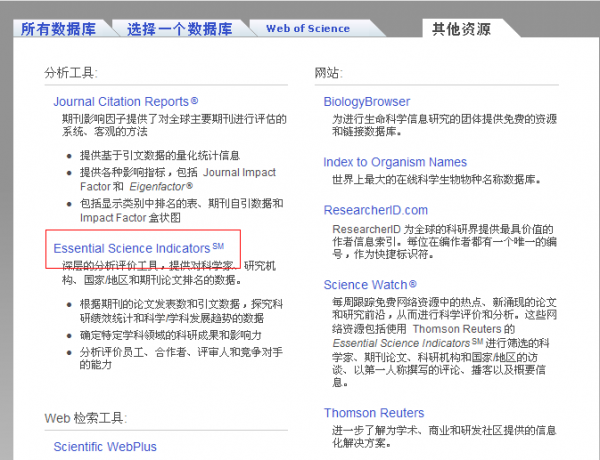Click BiologyBrowser description starting 为进行生命科学信息研究
600x460 pixels.
coord(444,125)
